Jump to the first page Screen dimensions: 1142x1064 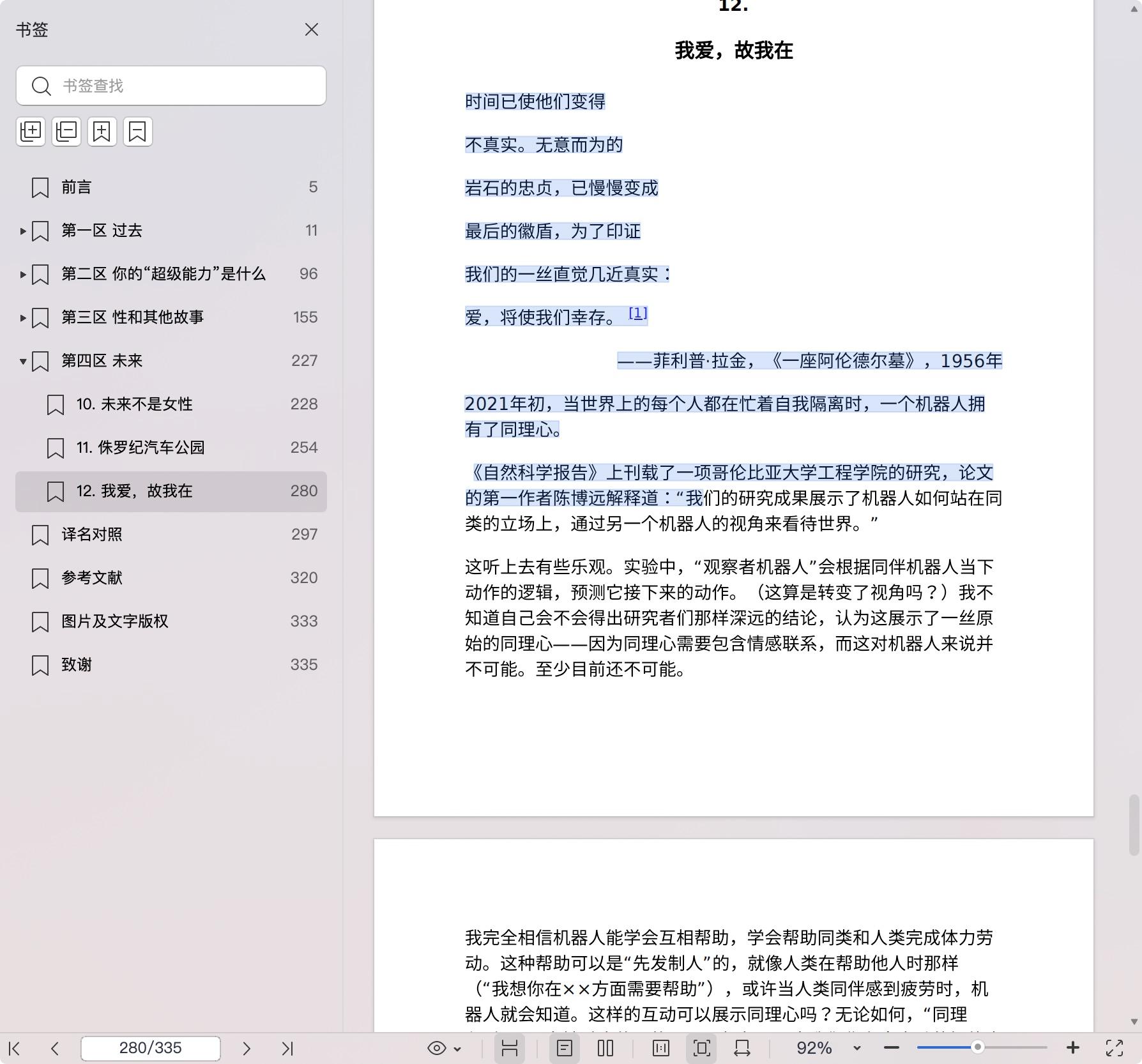pyautogui.click(x=15, y=1048)
